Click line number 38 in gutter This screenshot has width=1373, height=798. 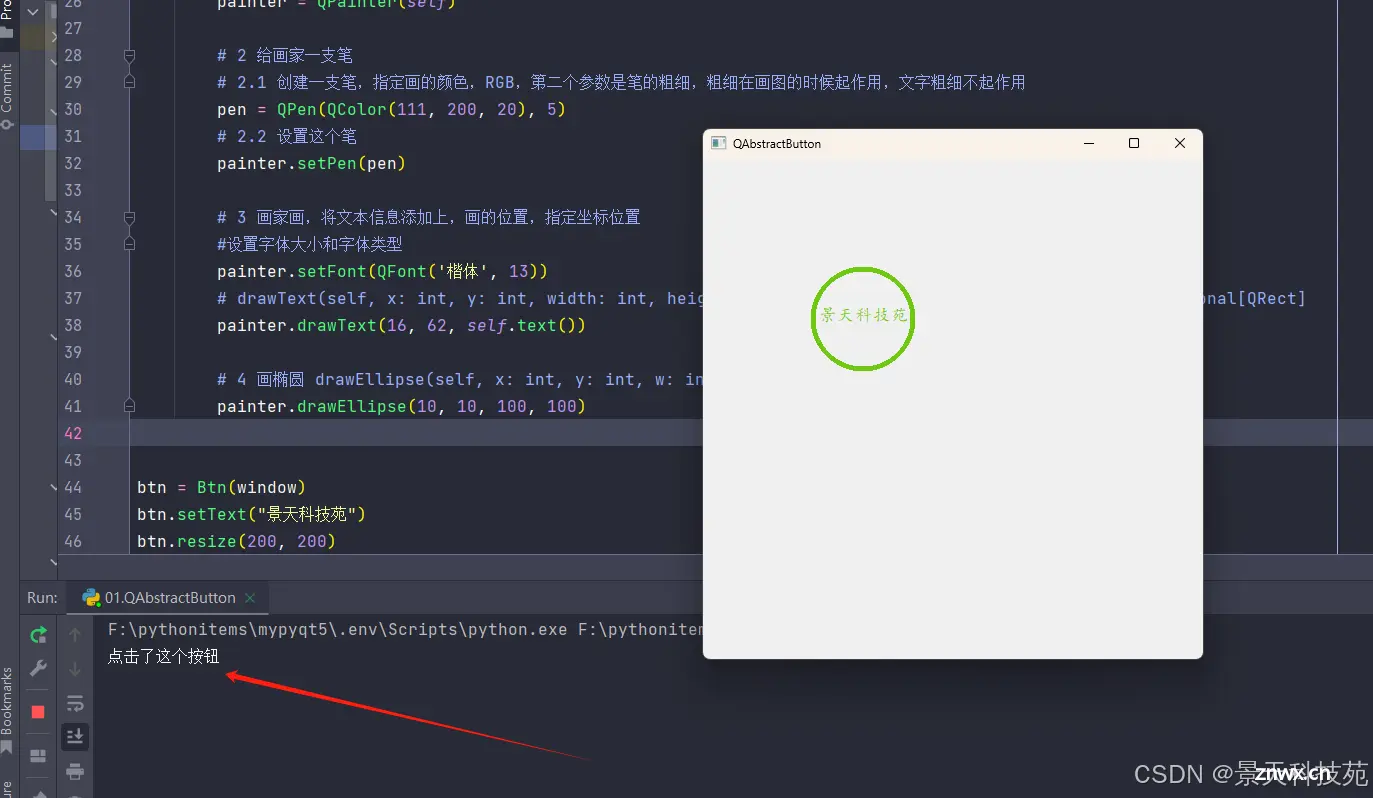pos(73,325)
